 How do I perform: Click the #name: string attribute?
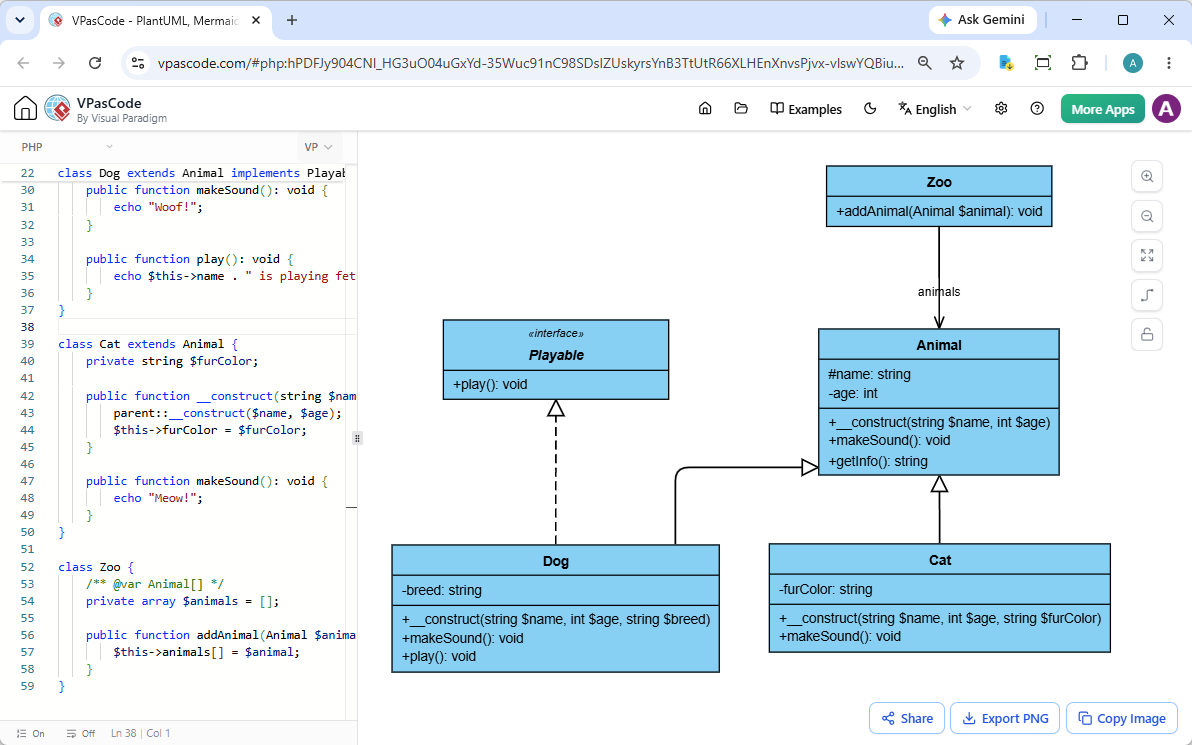click(x=870, y=374)
